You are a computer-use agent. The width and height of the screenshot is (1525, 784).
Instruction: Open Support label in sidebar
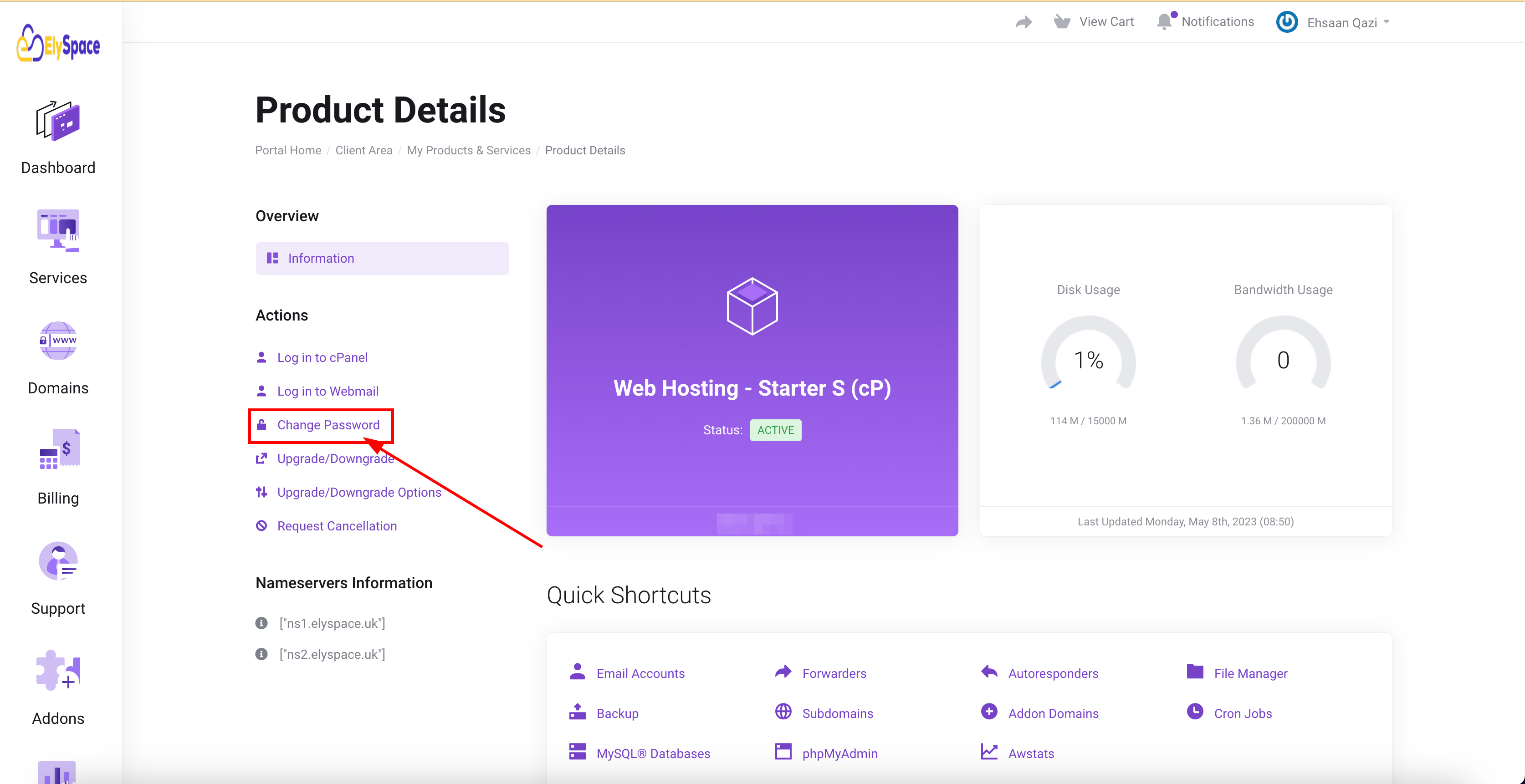pyautogui.click(x=58, y=608)
